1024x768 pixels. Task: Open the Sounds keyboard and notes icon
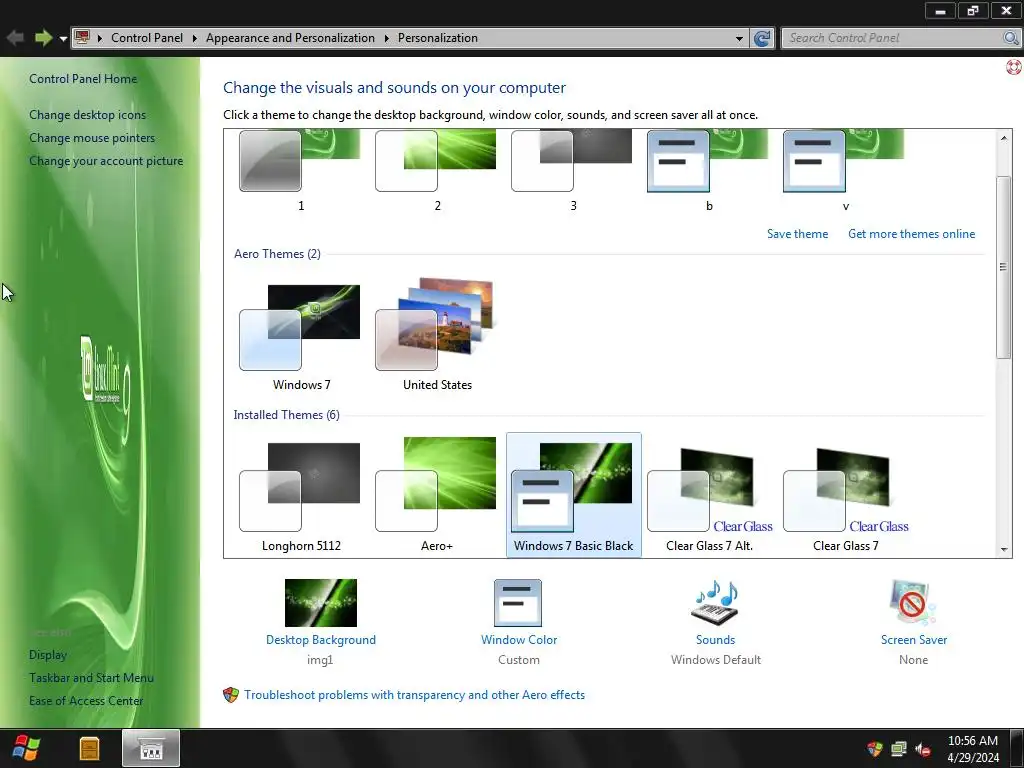[x=715, y=603]
